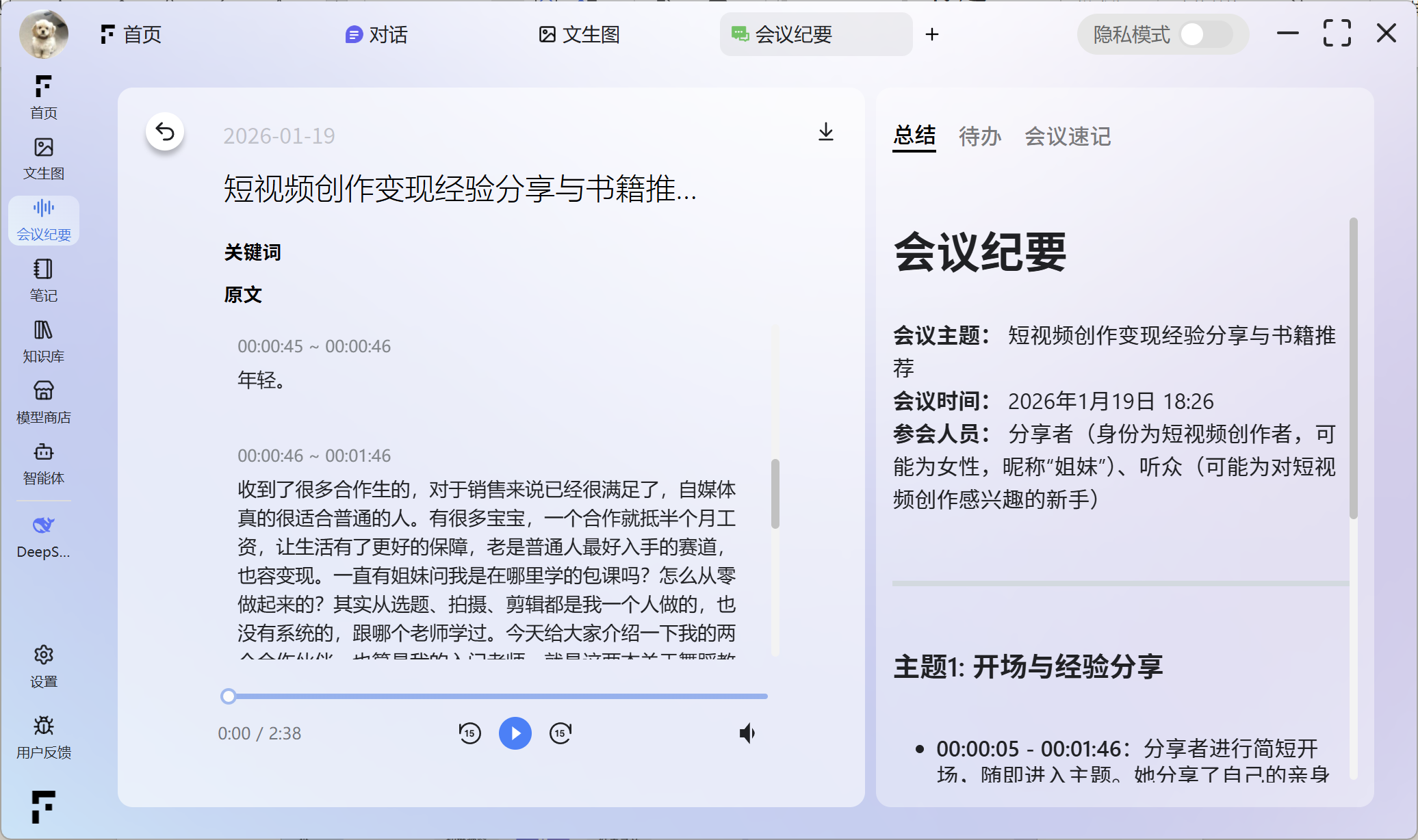Switch to the 会议速记 tab
1418x840 pixels.
[1068, 136]
